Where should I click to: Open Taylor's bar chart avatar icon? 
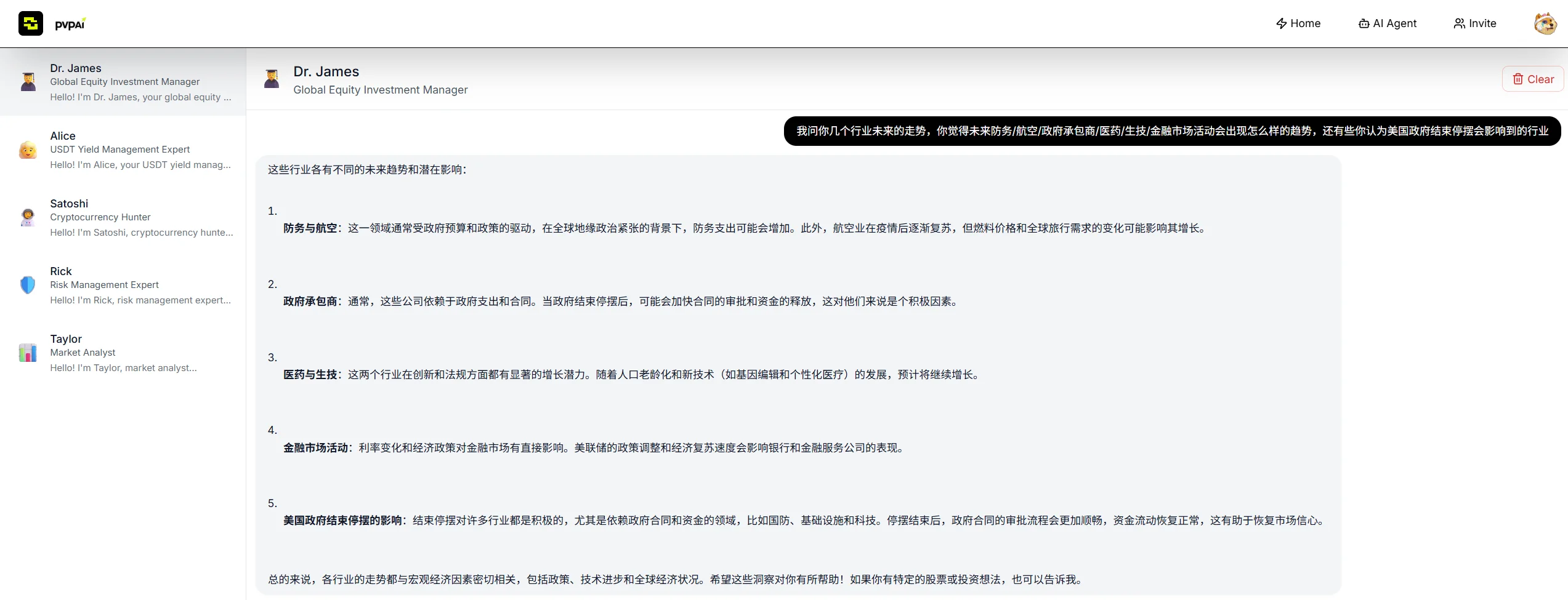pyautogui.click(x=28, y=352)
